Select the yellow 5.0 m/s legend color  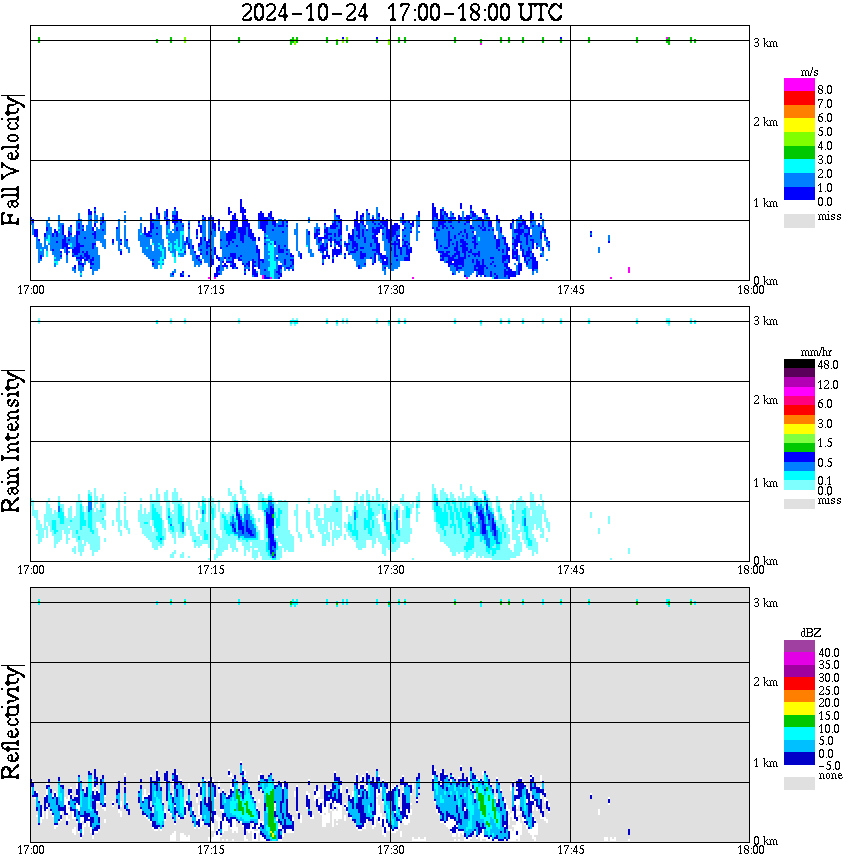[x=799, y=126]
